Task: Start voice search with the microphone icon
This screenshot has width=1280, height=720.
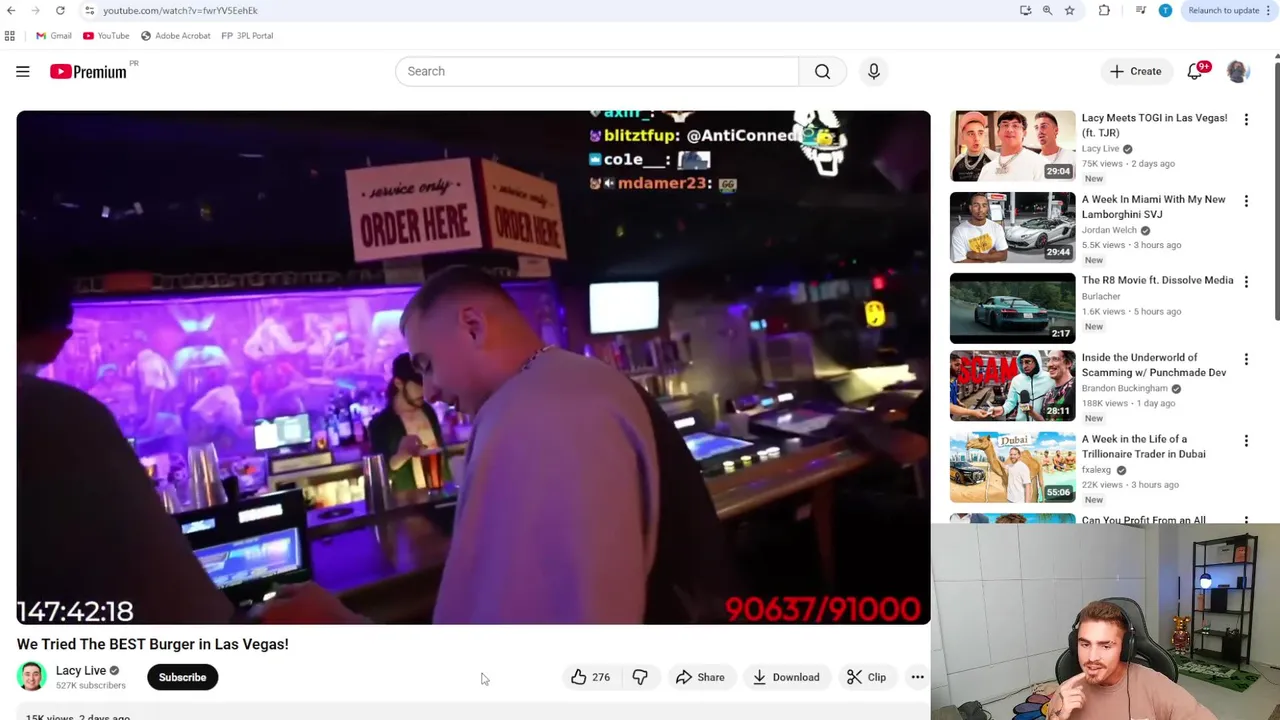Action: 873,71
